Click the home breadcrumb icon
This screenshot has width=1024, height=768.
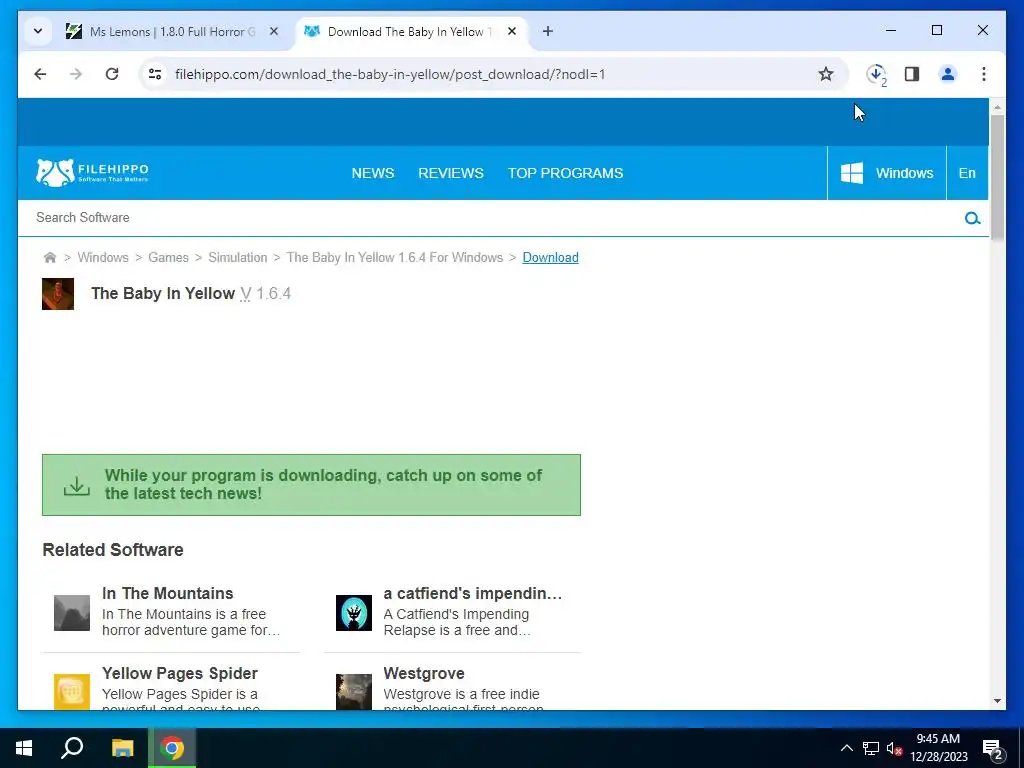point(50,257)
